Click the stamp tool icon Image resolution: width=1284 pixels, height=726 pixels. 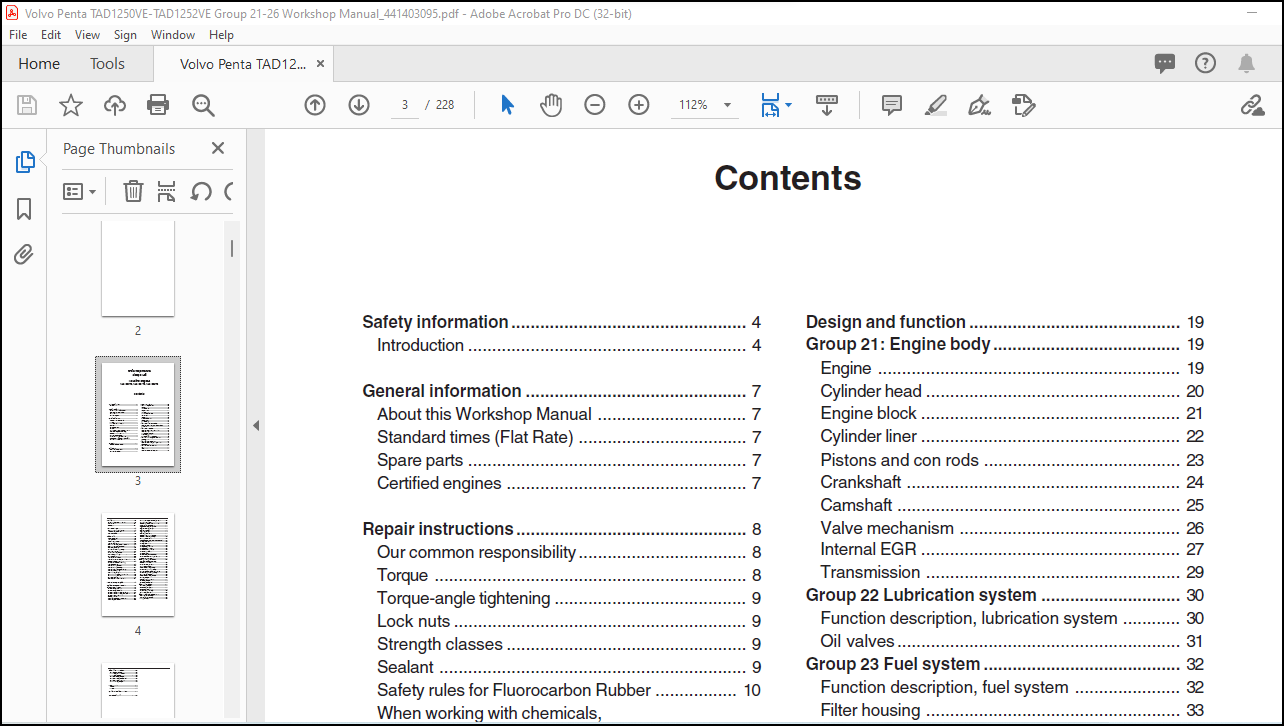[x=1023, y=105]
